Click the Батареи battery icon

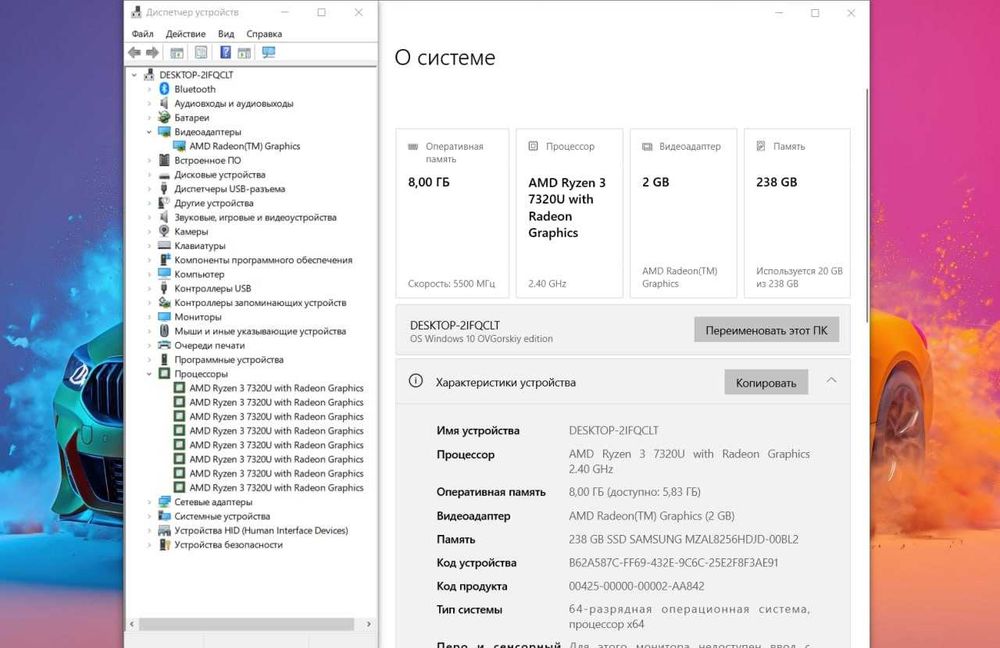(164, 117)
